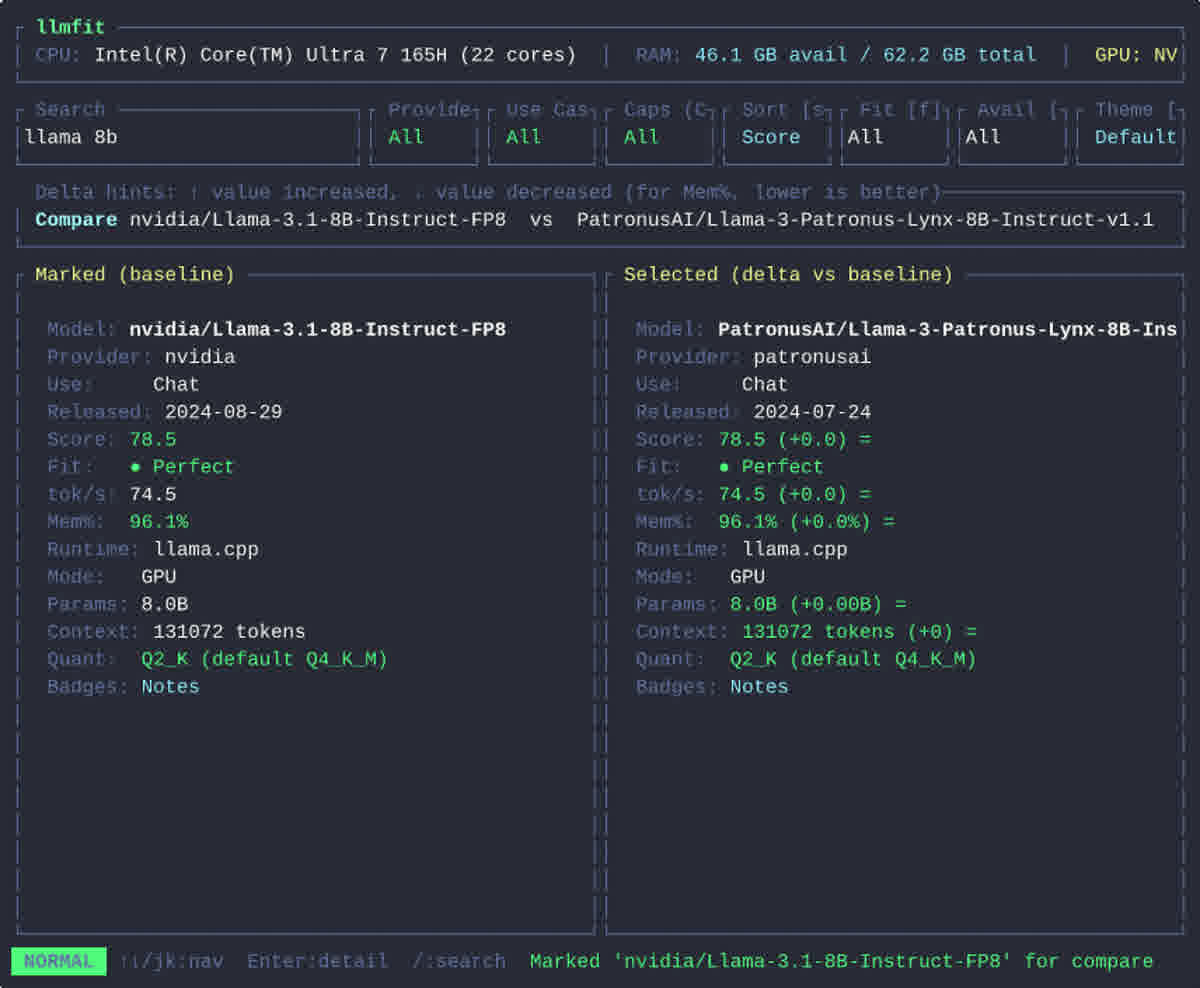Click selected release date 2024-07-24
The image size is (1200, 988).
point(812,412)
